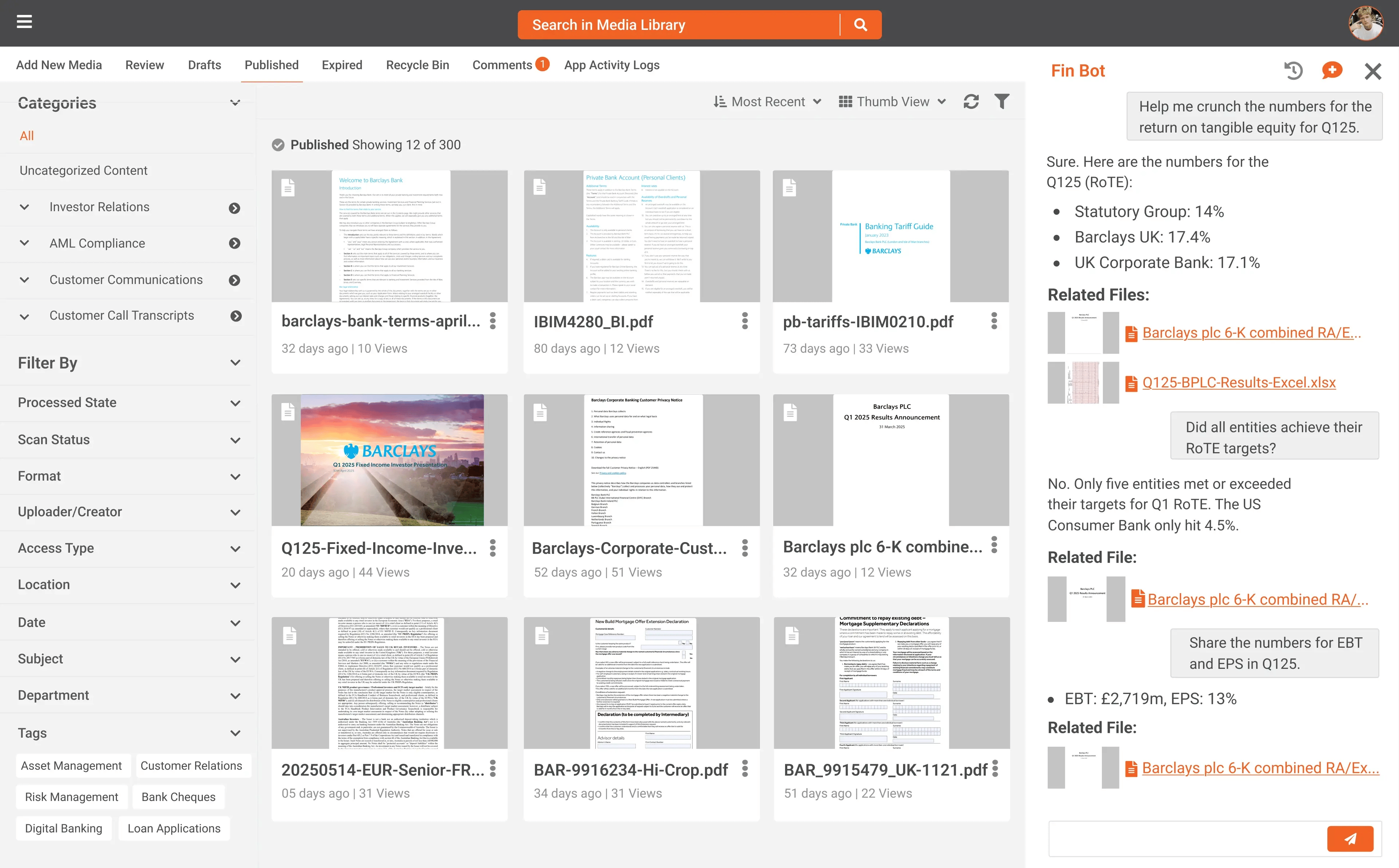
Task: Go to Customer Communications category arrow
Action: coord(234,280)
